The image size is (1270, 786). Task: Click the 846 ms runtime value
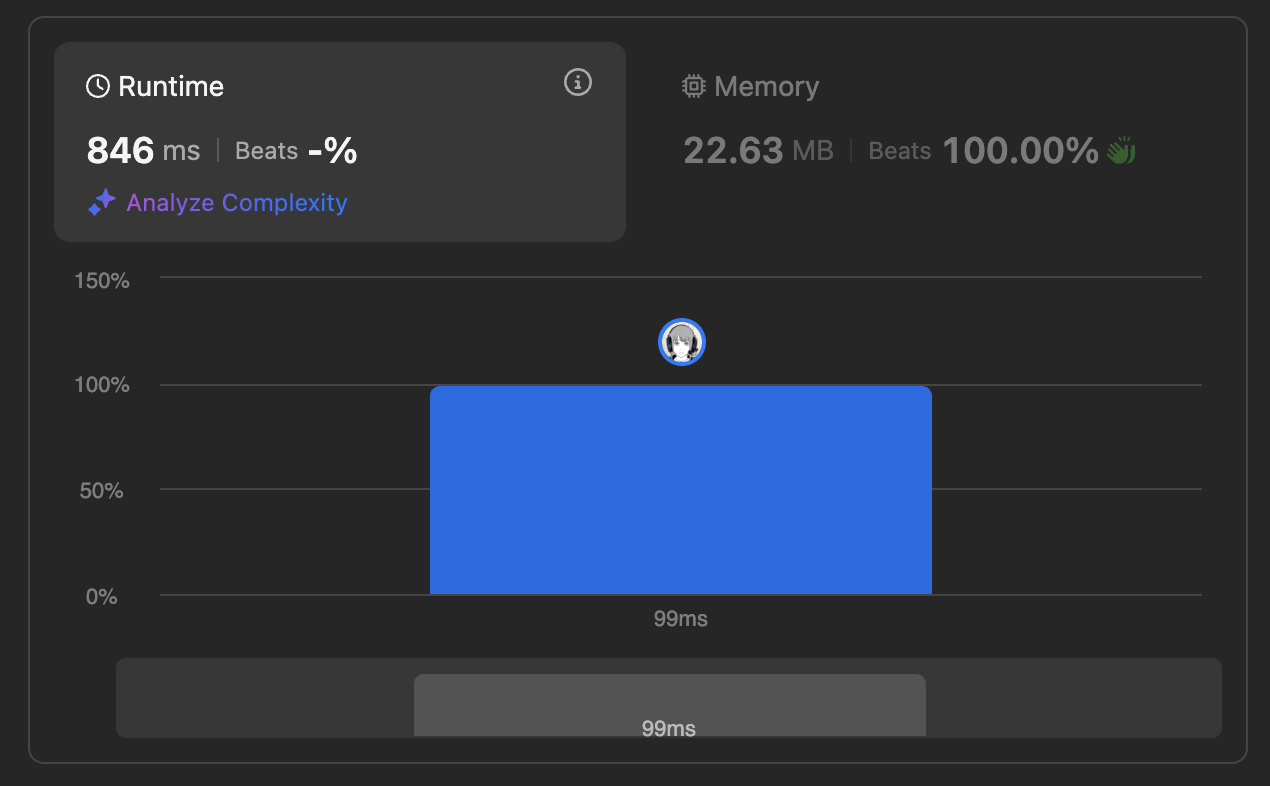point(143,151)
